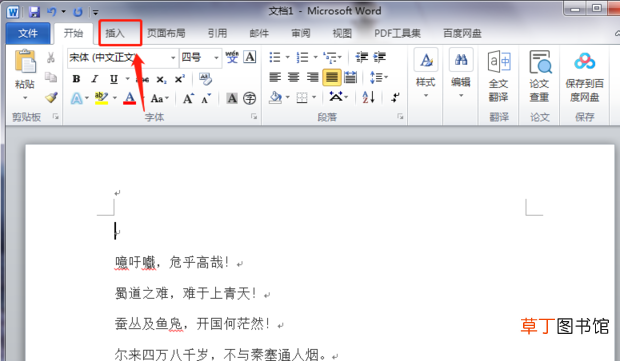Image resolution: width=620 pixels, height=361 pixels.
Task: Clear formatting with the eraser icon
Action: pyautogui.click(x=205, y=78)
